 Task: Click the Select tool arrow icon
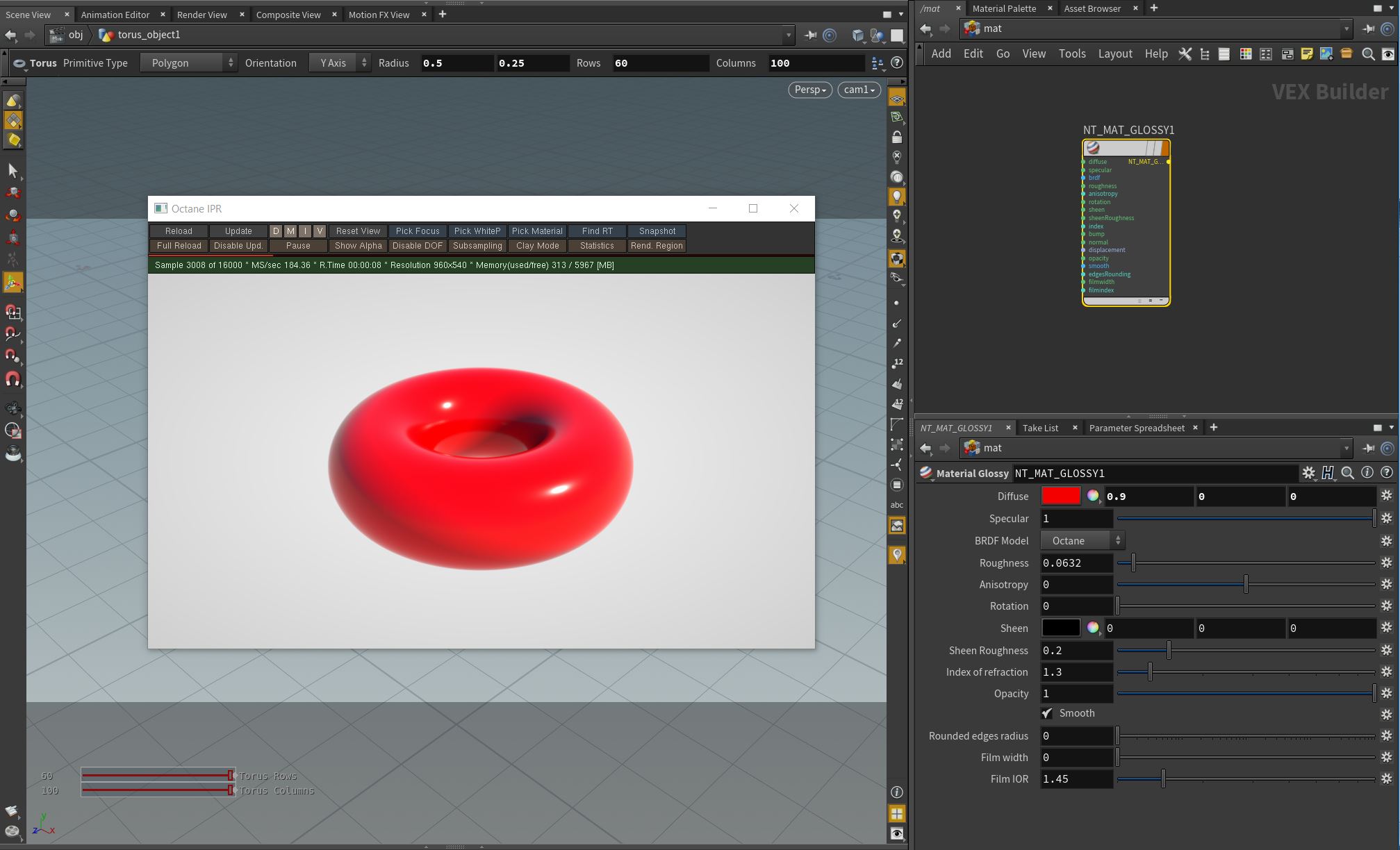point(13,170)
